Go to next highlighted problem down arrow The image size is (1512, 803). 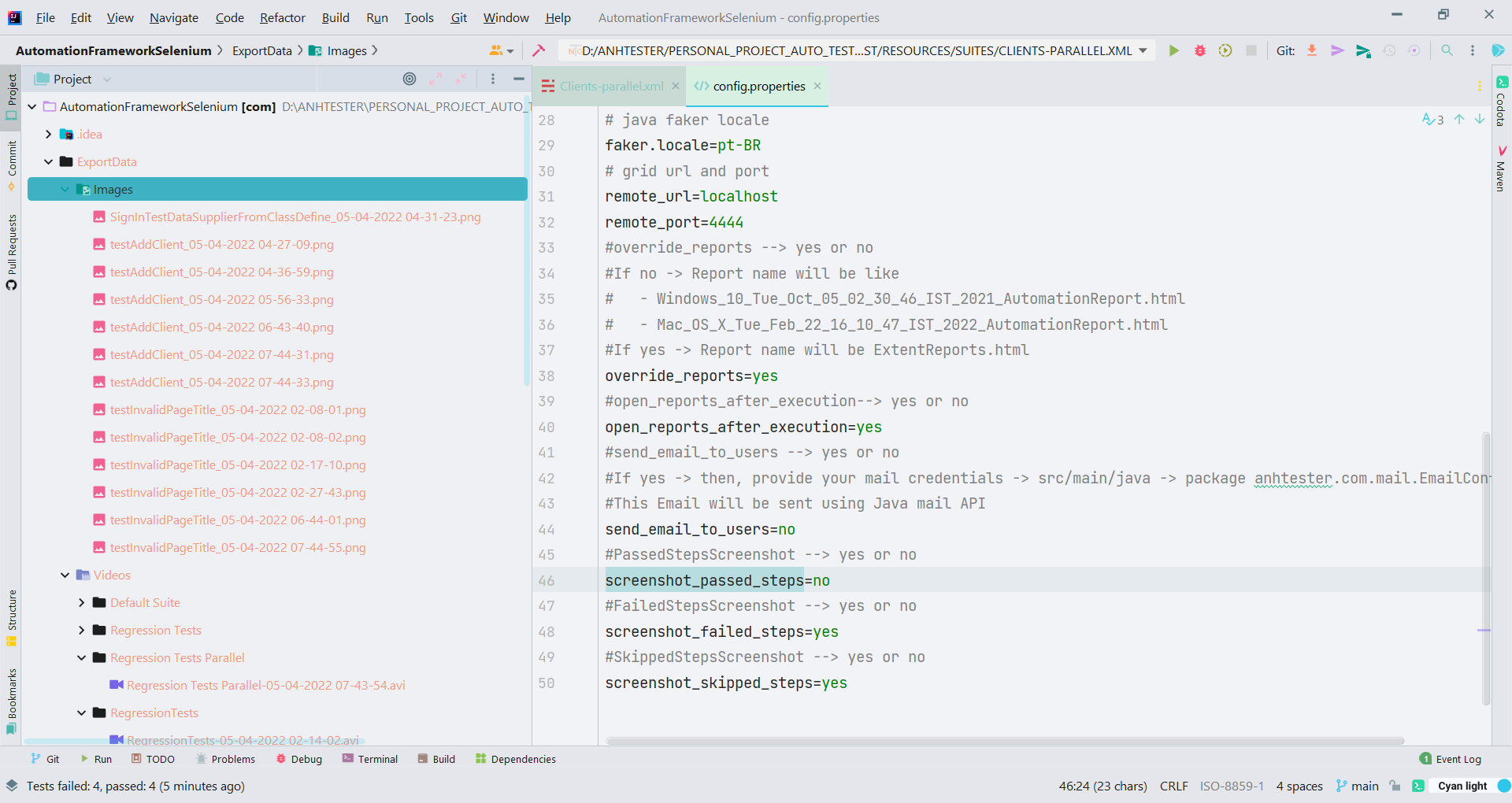(1480, 119)
